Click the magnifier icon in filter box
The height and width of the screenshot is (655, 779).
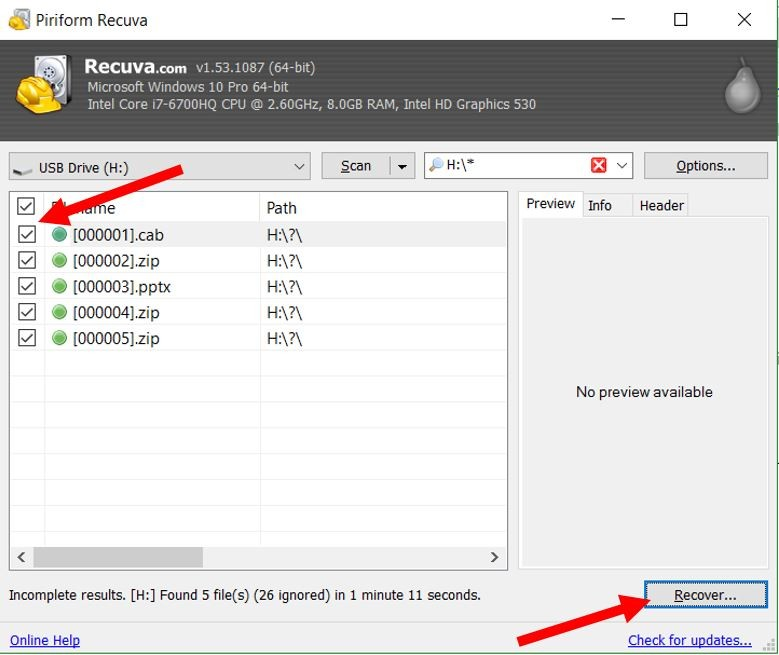(436, 164)
